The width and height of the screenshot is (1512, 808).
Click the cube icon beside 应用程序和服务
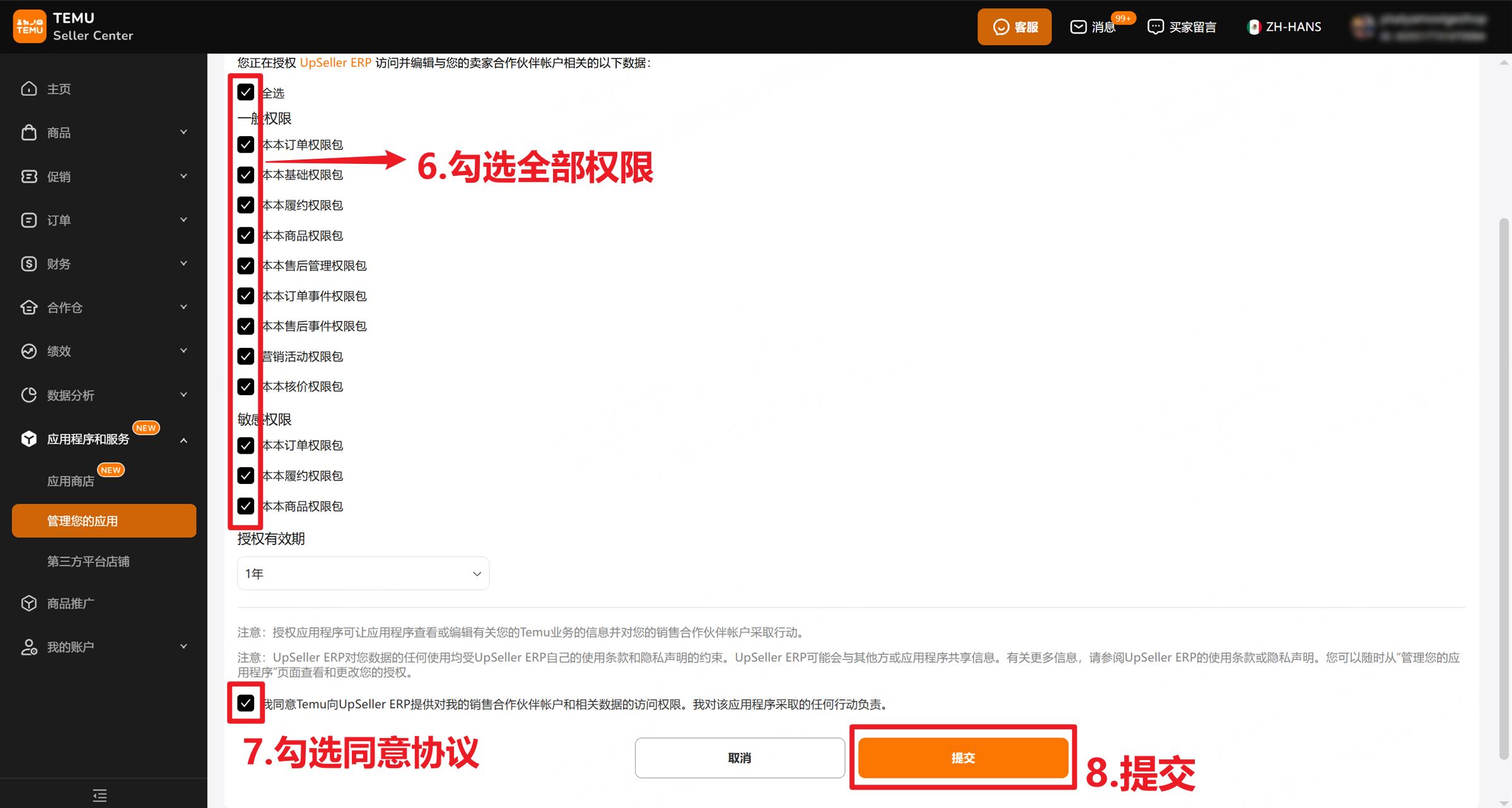[x=29, y=439]
